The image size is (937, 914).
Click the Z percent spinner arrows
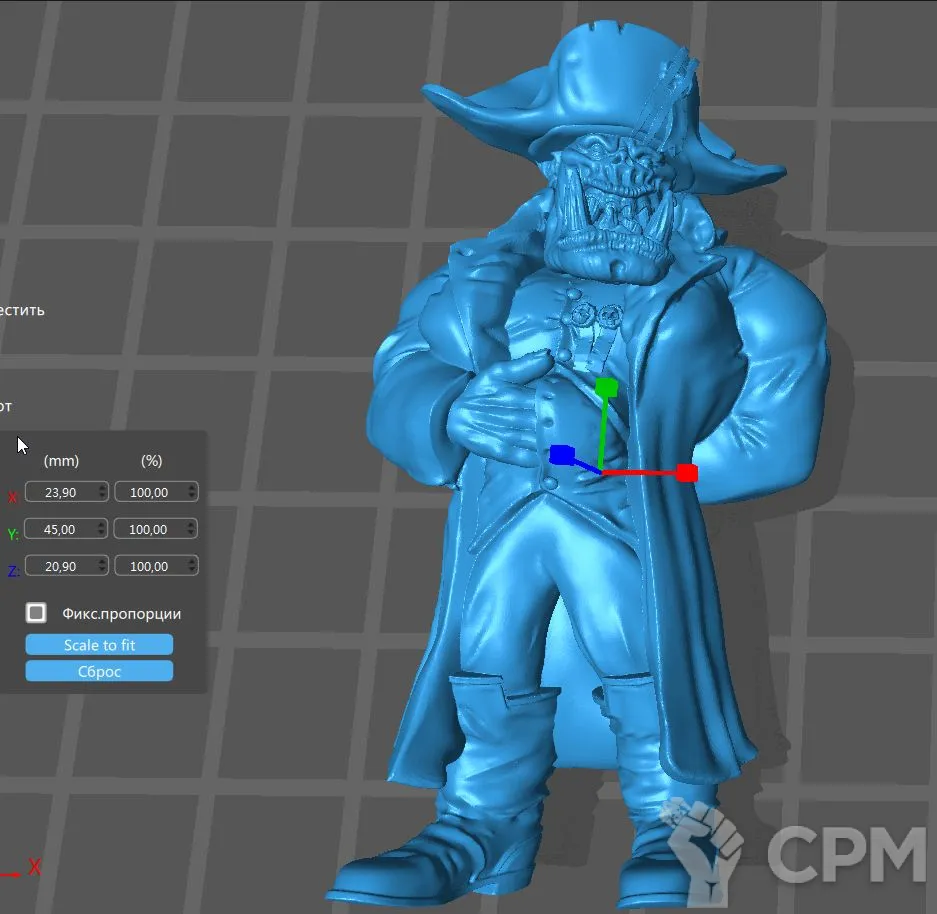(x=191, y=566)
